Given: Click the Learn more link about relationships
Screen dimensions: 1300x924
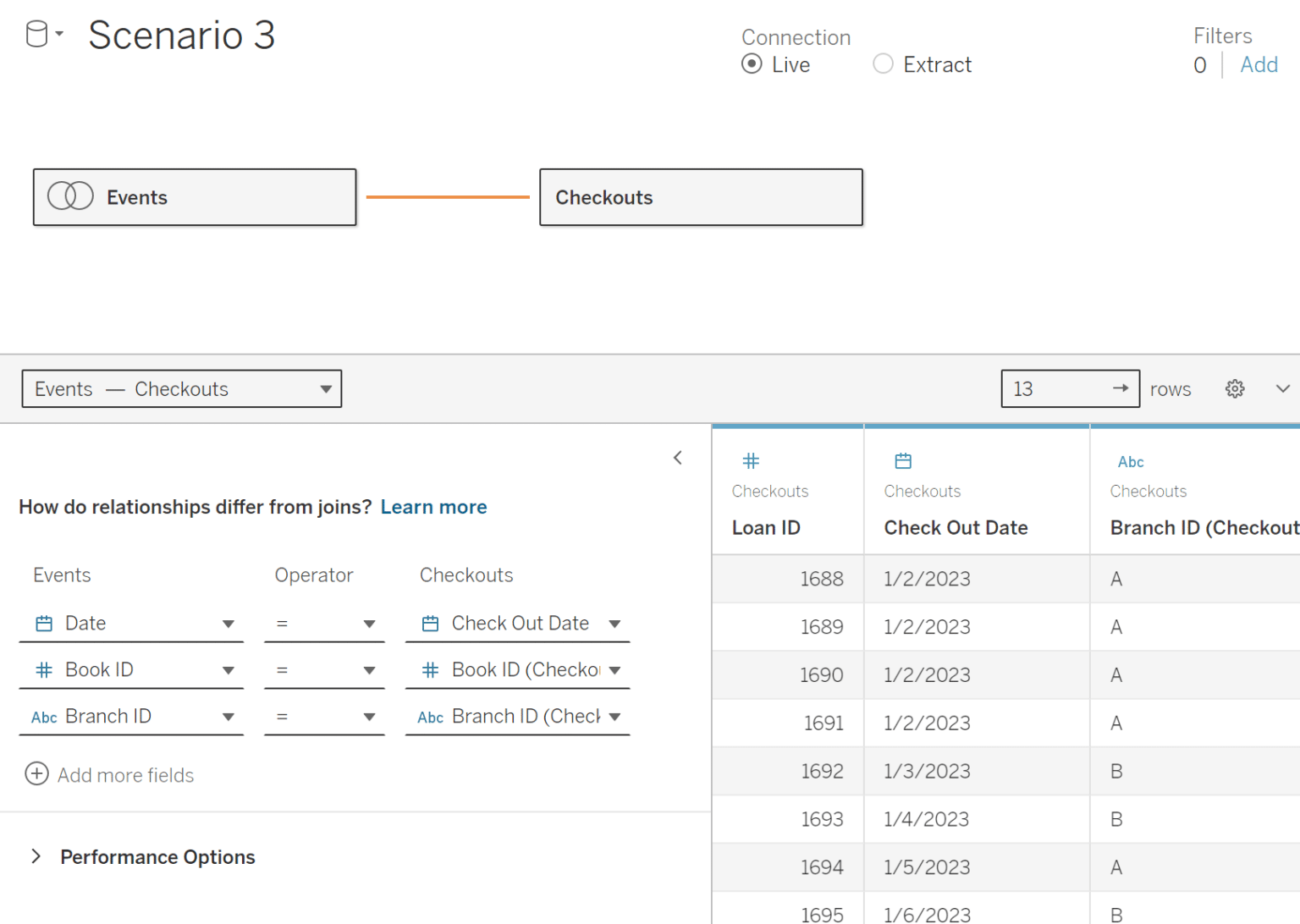Looking at the screenshot, I should tap(433, 507).
